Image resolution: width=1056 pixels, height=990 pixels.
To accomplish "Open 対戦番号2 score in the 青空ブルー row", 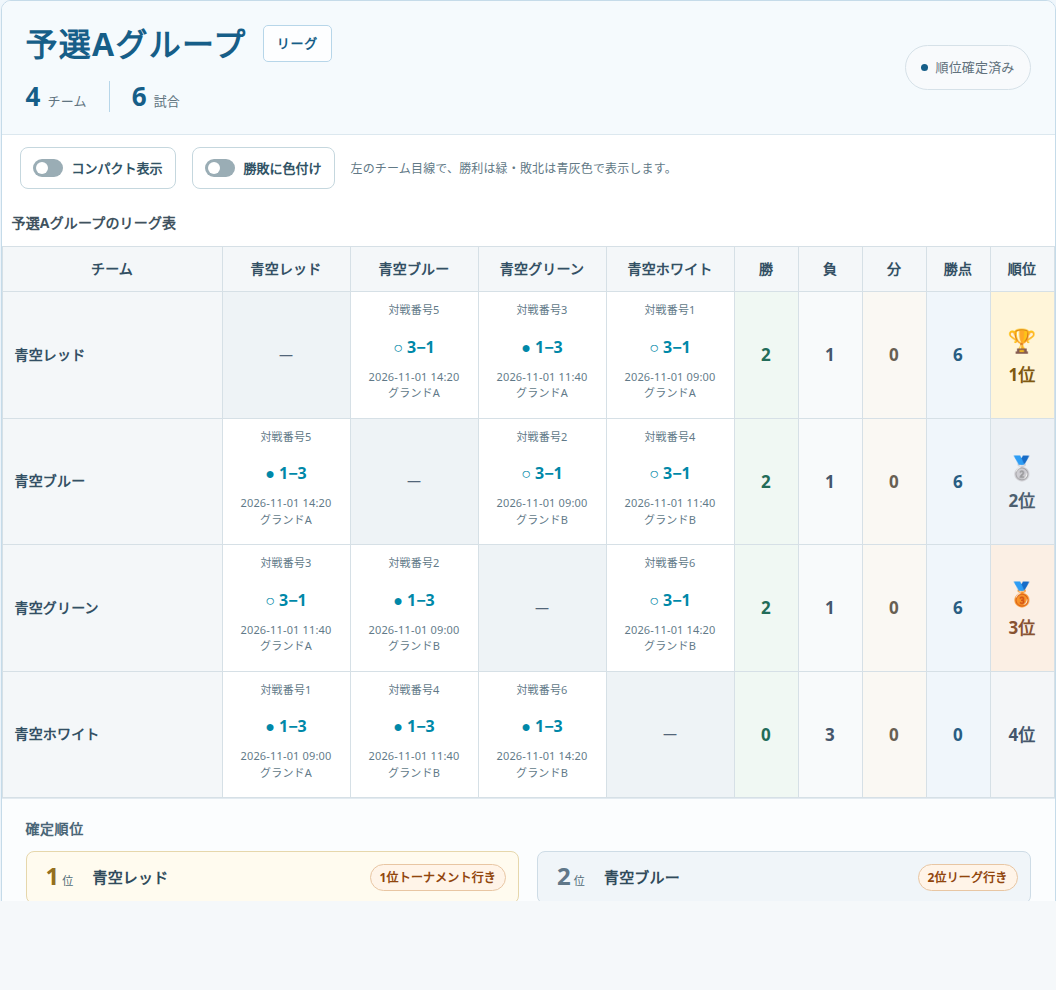I will coord(542,474).
